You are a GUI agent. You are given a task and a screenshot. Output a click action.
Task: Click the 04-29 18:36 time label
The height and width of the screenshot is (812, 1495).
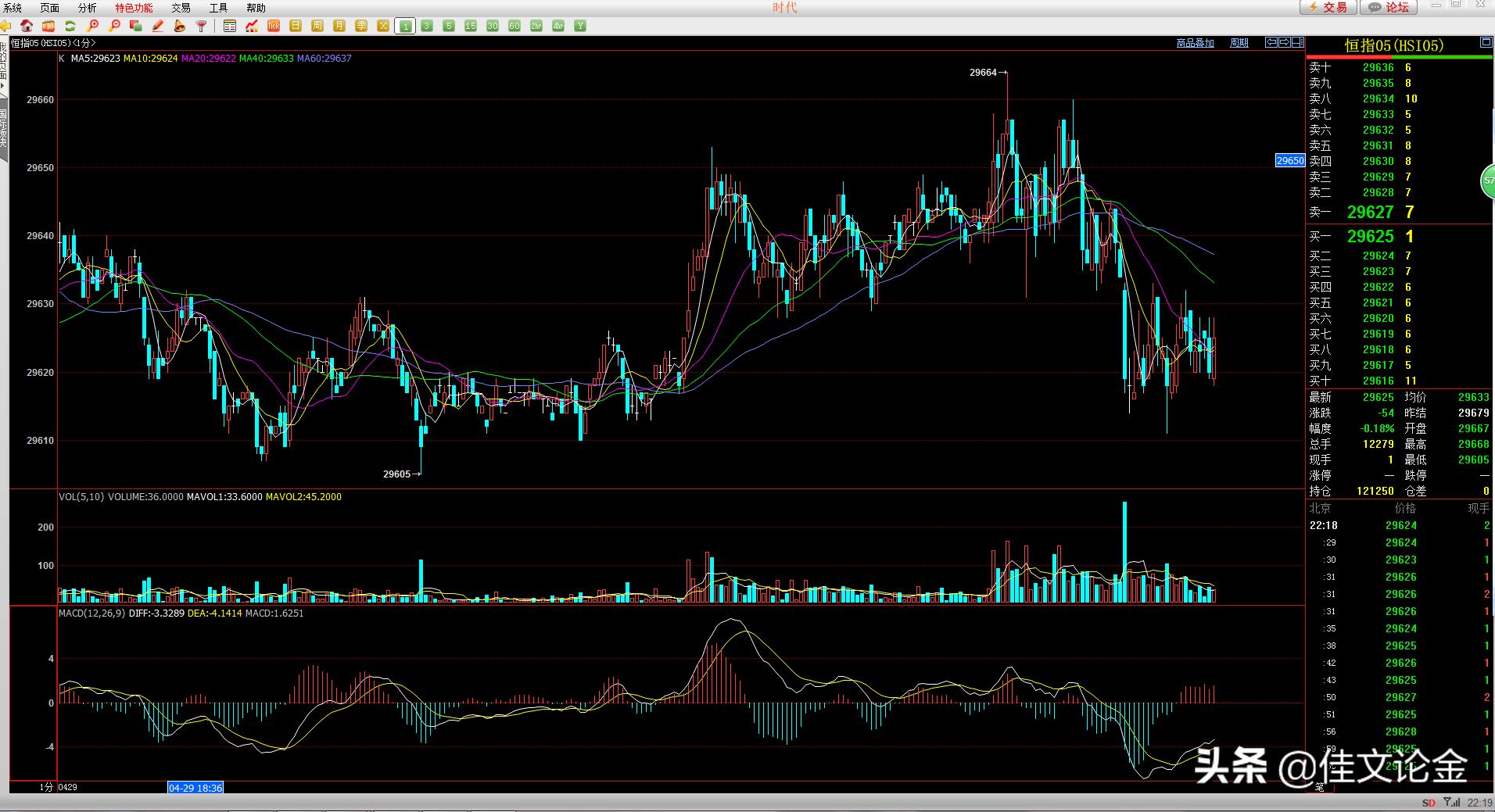[195, 787]
